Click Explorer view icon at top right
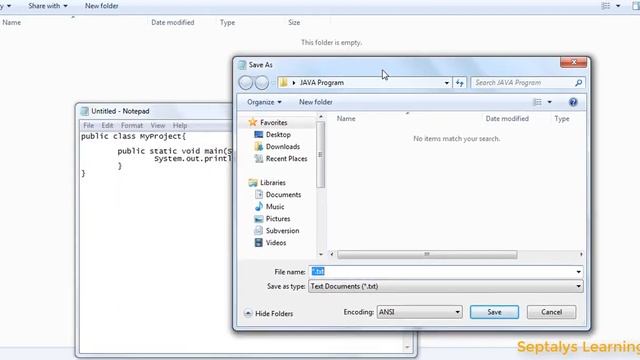Screen dimensions: 640x360 (x=606, y=6)
